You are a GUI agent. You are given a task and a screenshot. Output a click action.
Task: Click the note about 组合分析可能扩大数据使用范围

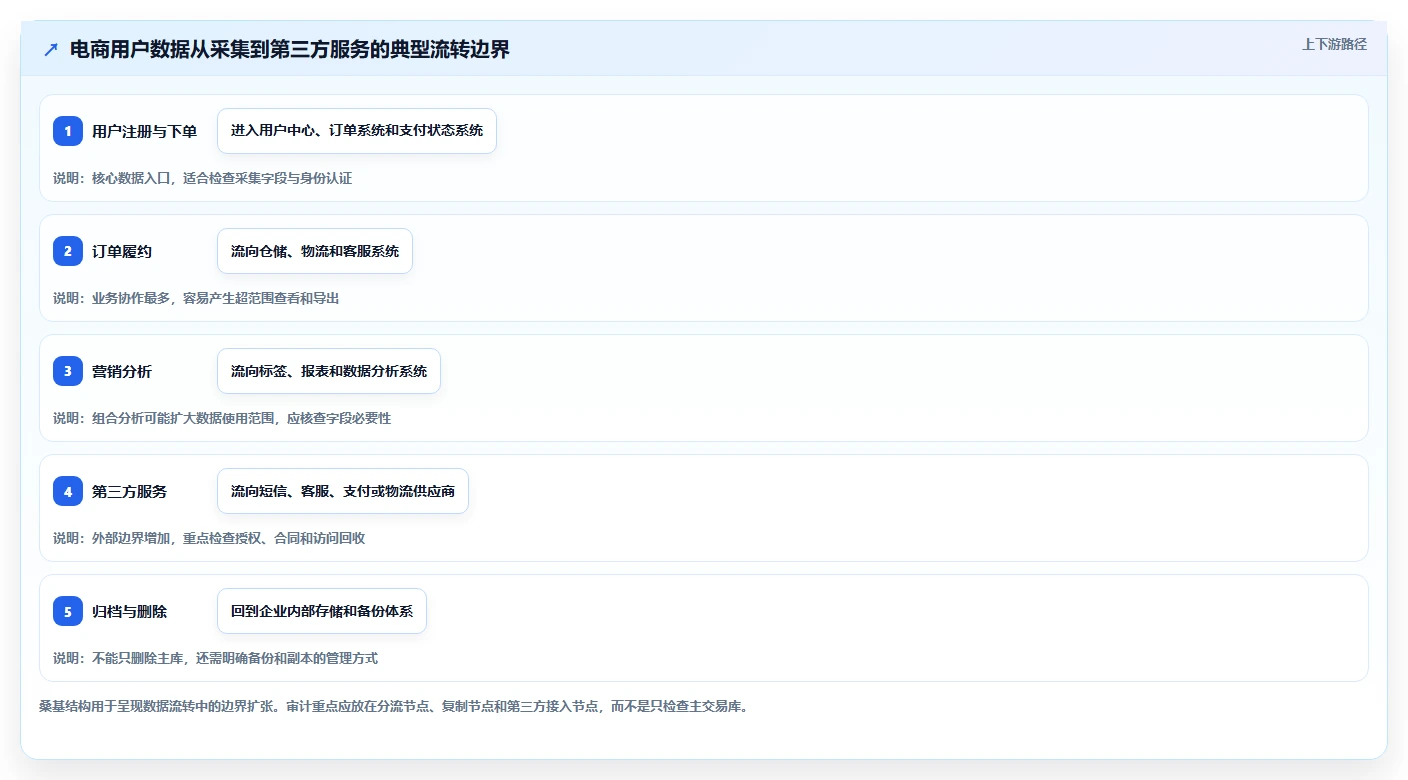coord(222,418)
